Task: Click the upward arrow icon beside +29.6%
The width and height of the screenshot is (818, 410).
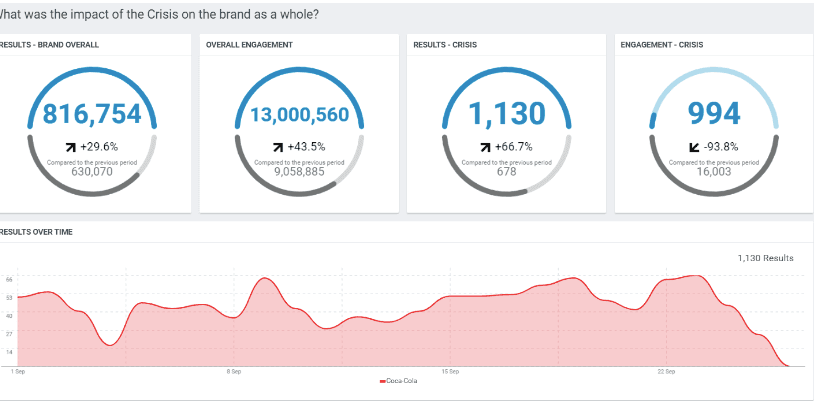Action: pyautogui.click(x=70, y=146)
